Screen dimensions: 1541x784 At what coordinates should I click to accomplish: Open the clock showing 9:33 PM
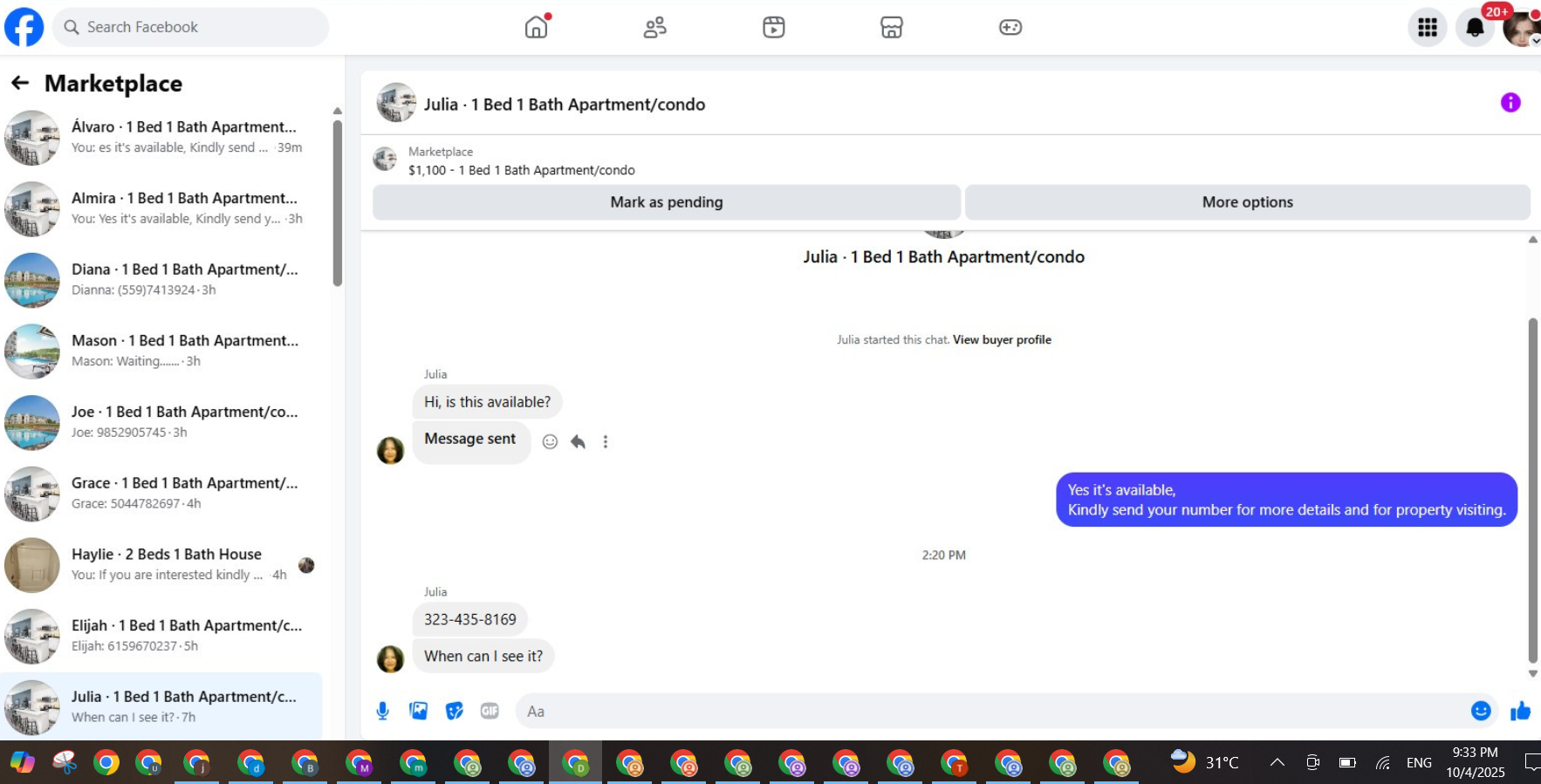[1476, 762]
